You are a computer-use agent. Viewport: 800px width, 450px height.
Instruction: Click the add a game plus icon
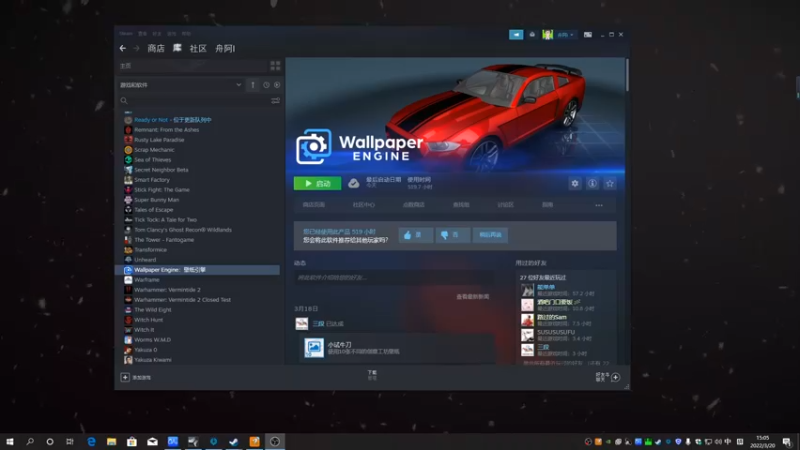tap(125, 378)
